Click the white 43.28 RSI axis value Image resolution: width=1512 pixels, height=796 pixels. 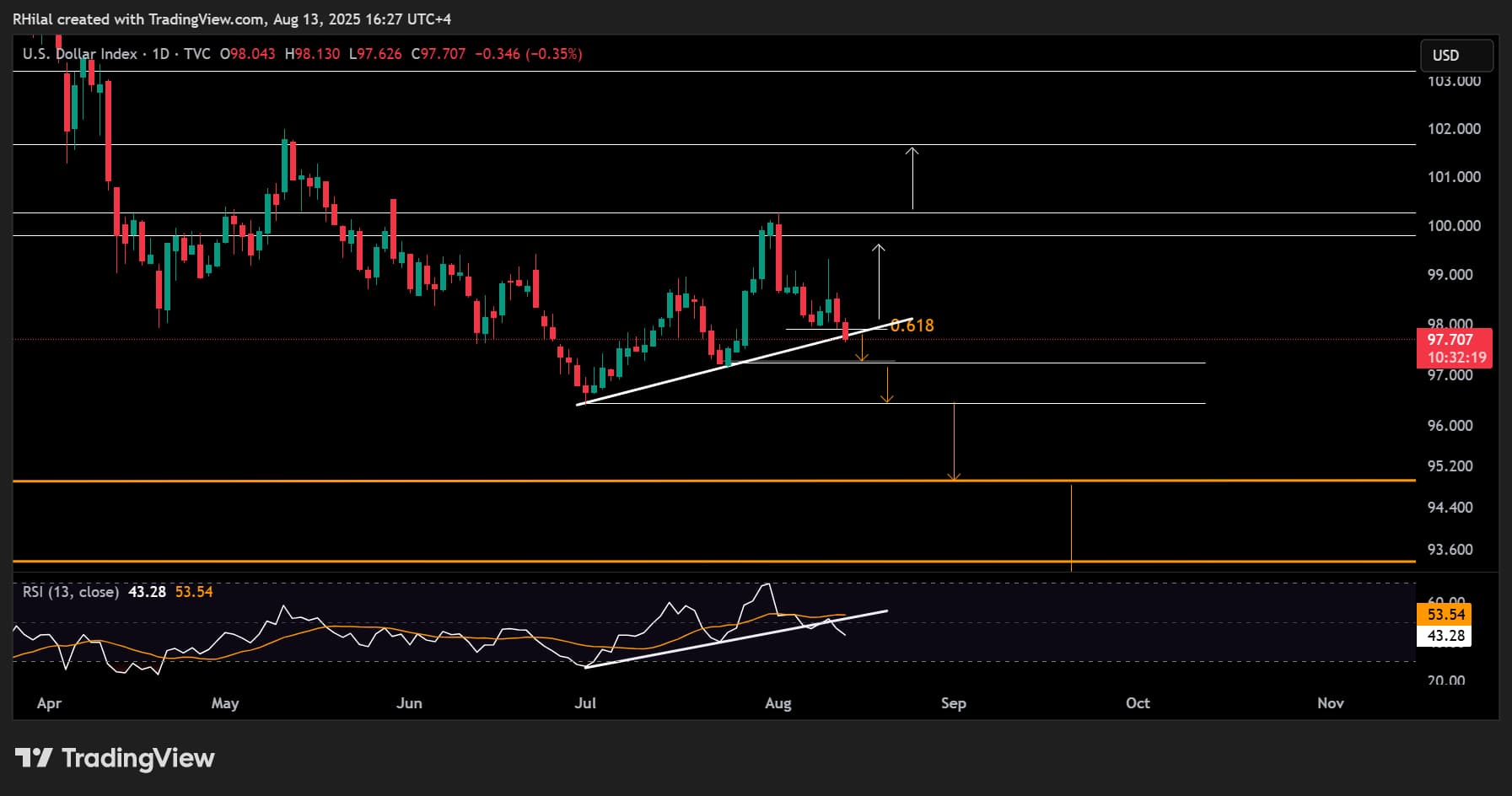(x=1445, y=636)
